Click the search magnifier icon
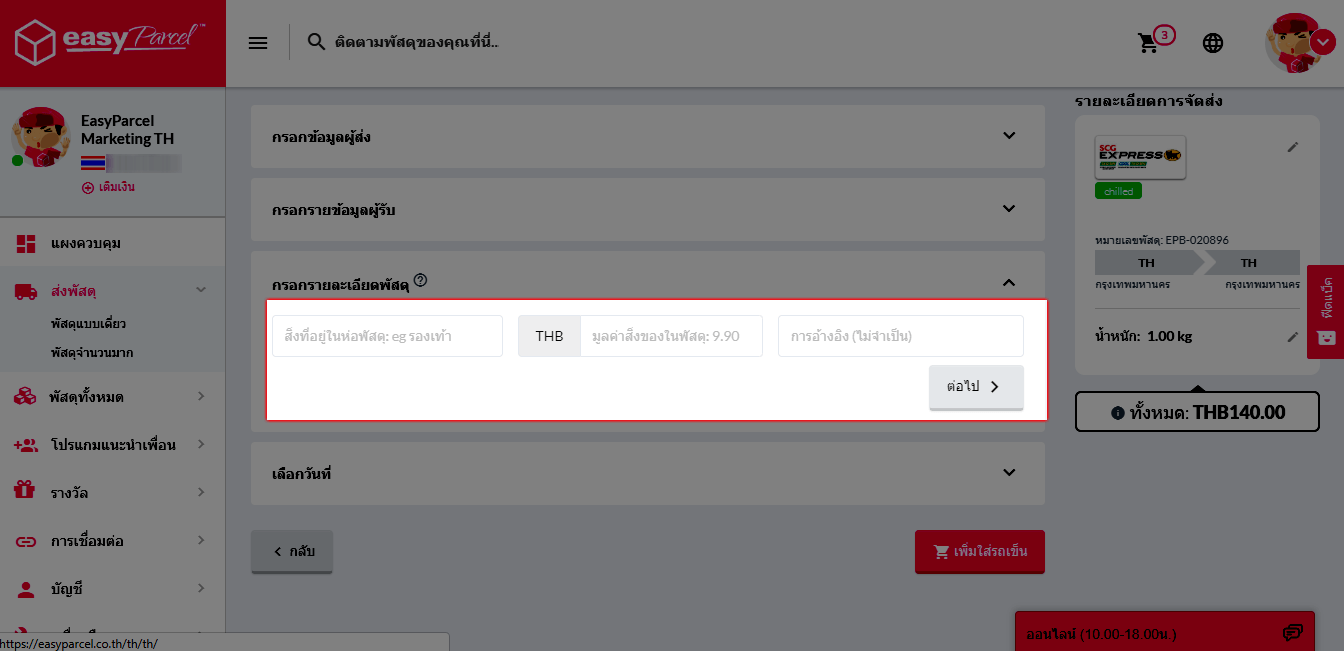The height and width of the screenshot is (651, 1344). pyautogui.click(x=316, y=42)
